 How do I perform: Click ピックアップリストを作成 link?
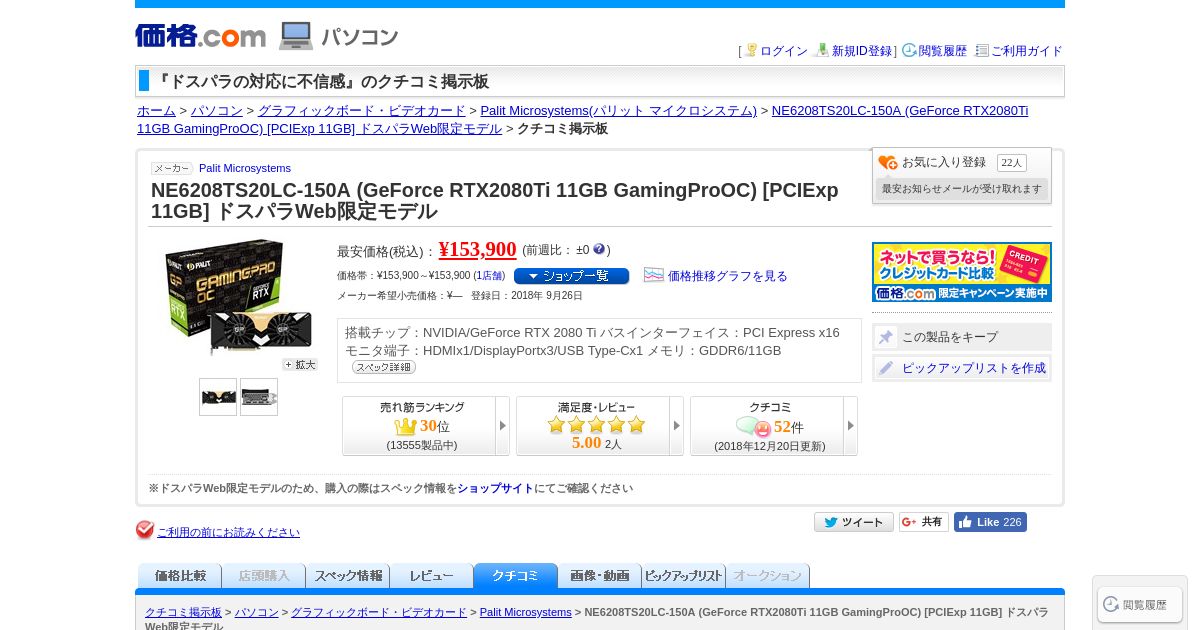[974, 368]
